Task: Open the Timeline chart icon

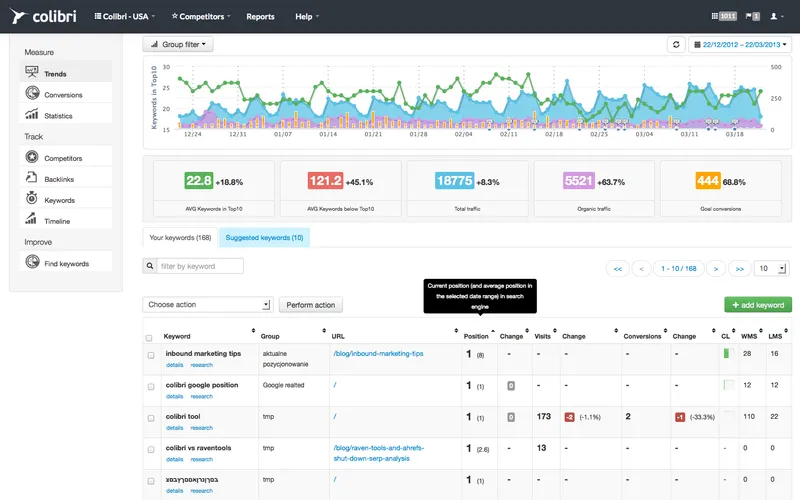Action: pyautogui.click(x=31, y=219)
